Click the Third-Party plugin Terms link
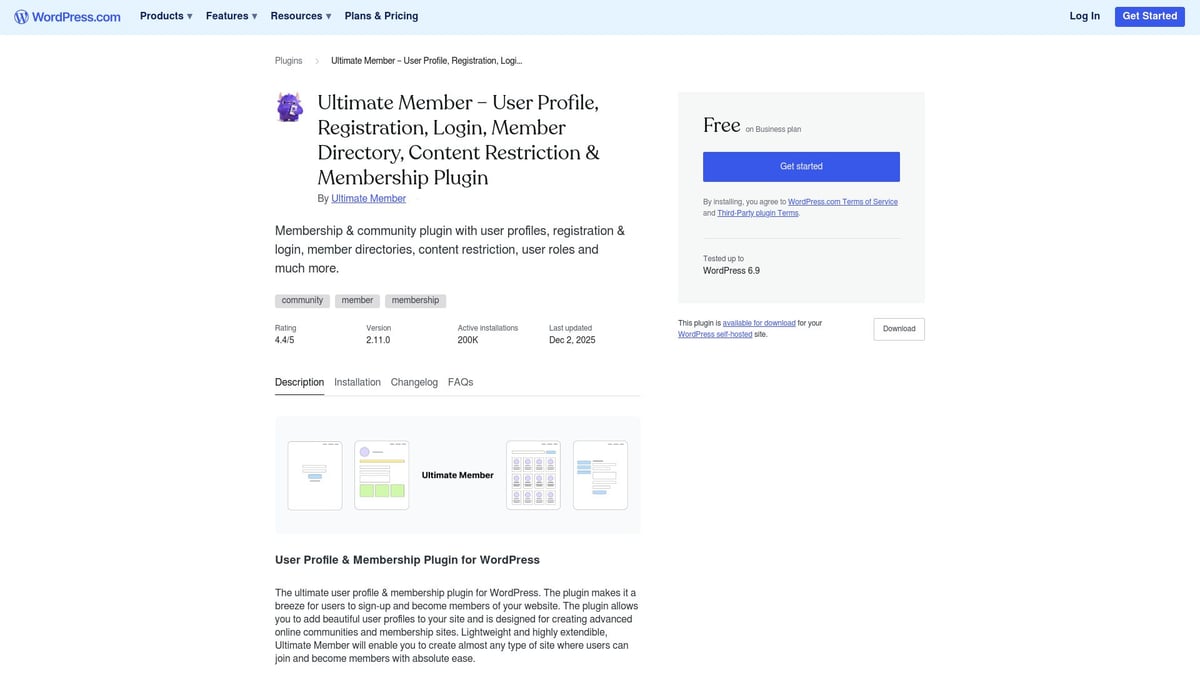The width and height of the screenshot is (1200, 675). coord(757,212)
